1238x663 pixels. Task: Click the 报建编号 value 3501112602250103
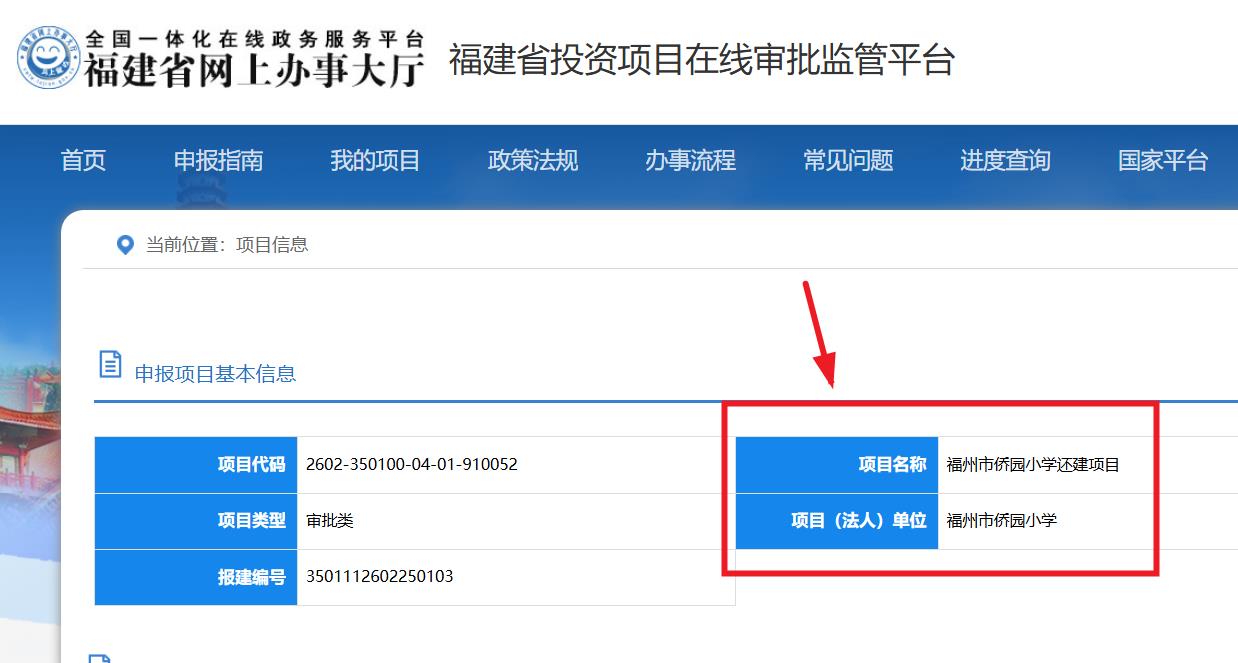[379, 577]
